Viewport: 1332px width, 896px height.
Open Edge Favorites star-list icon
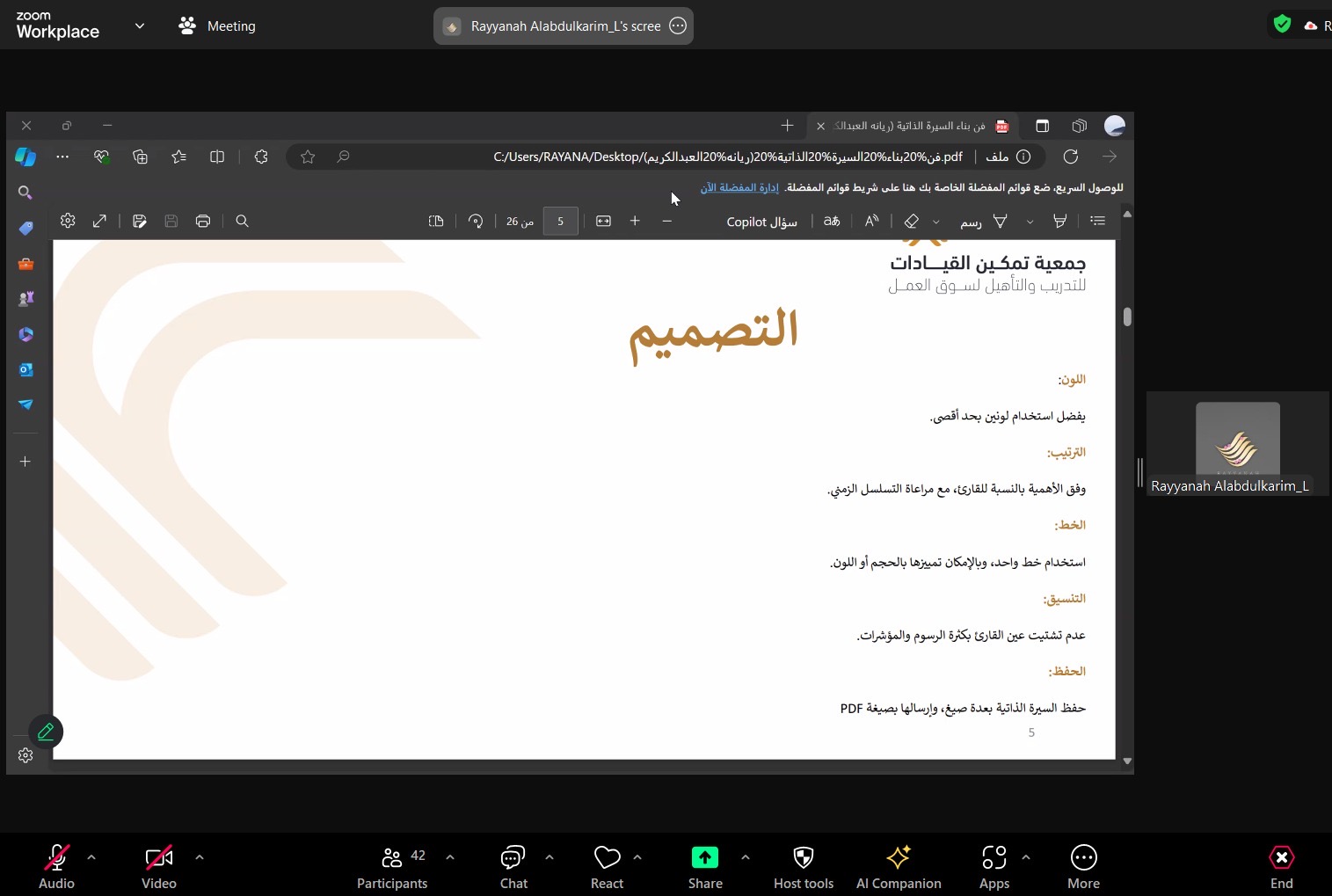point(179,157)
